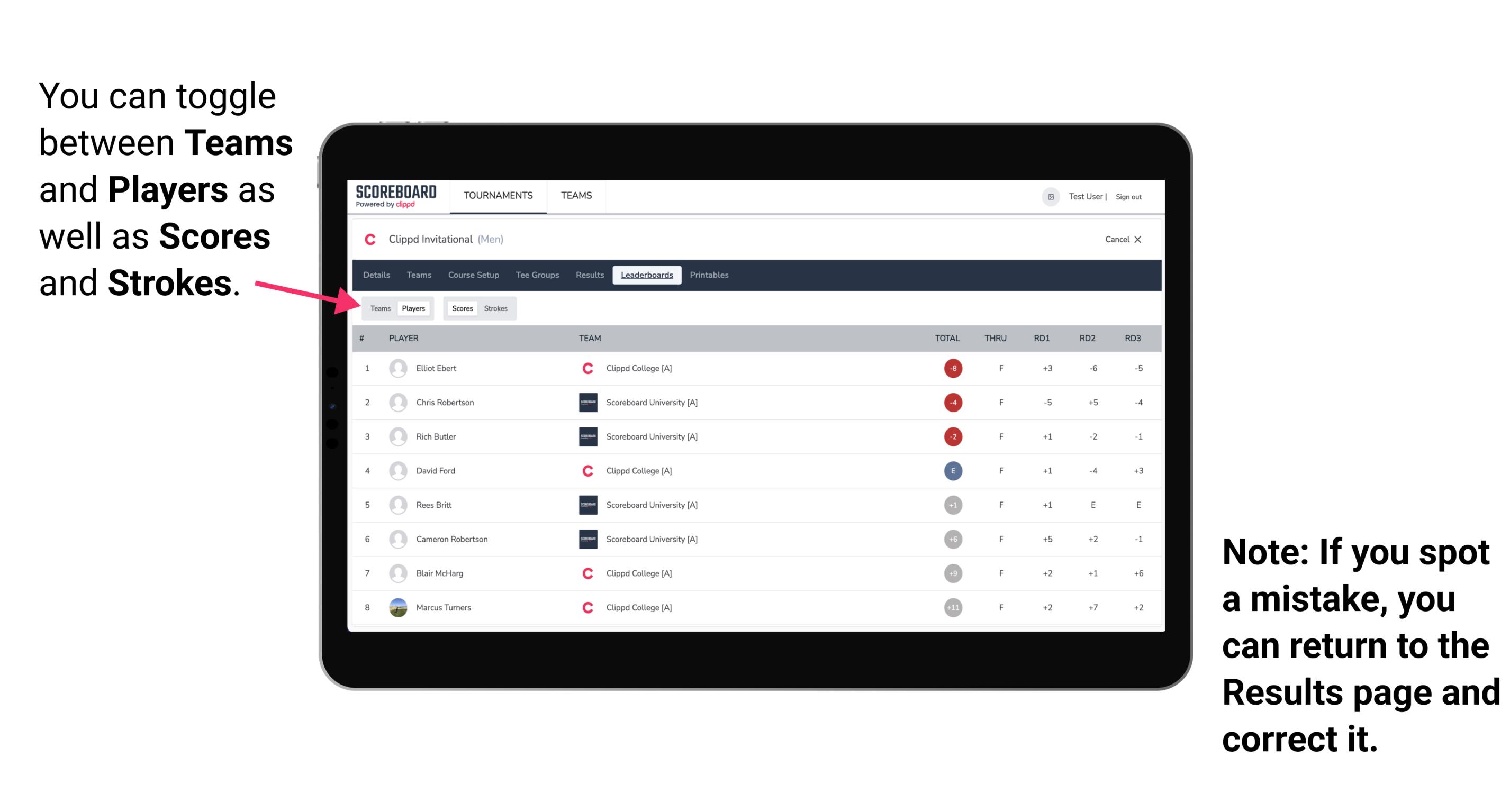Screen dimensions: 1510x812
Task: Toggle to Strokes display mode
Action: (x=497, y=308)
